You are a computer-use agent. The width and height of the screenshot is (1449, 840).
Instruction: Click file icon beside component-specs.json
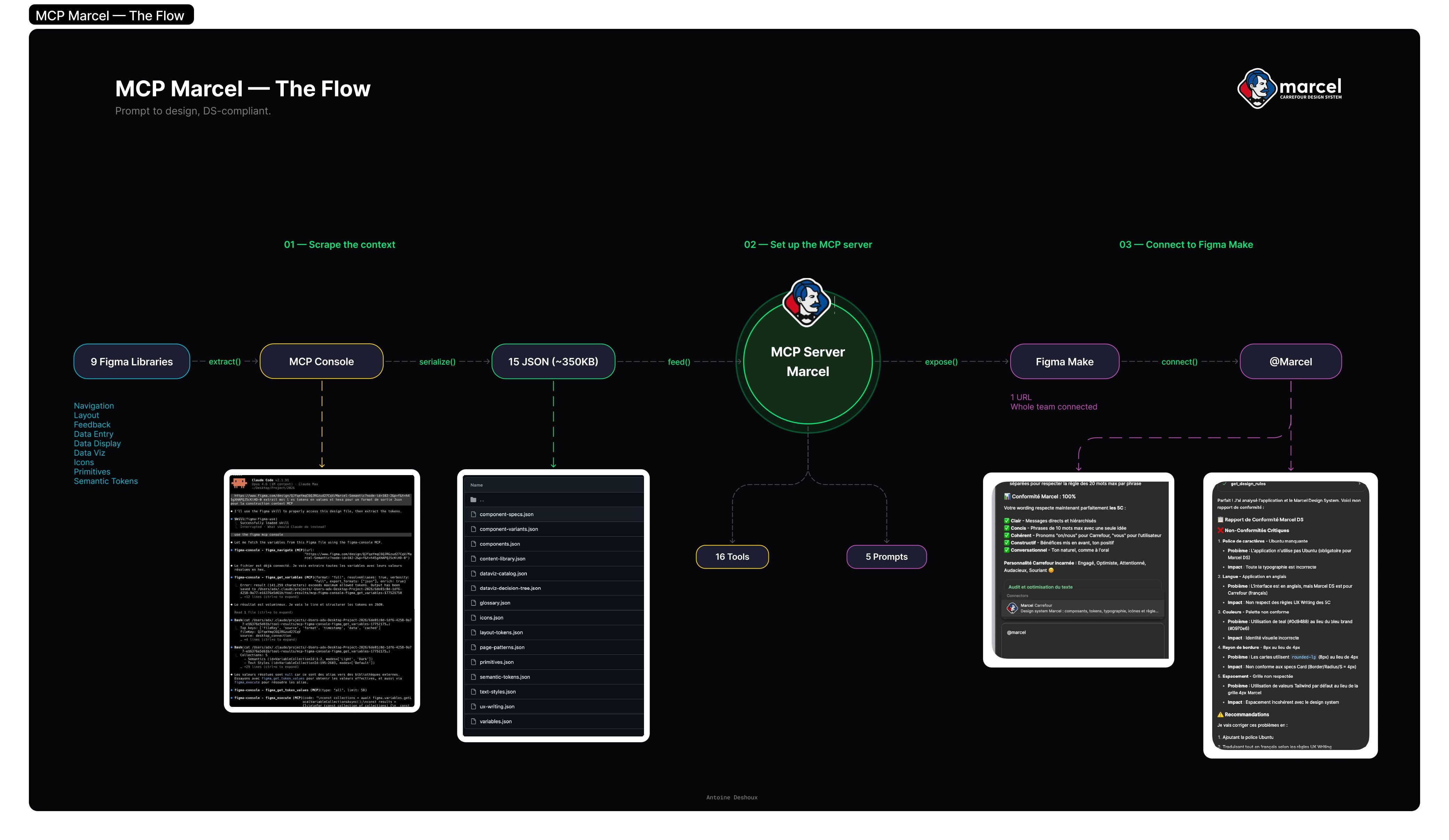pos(473,514)
